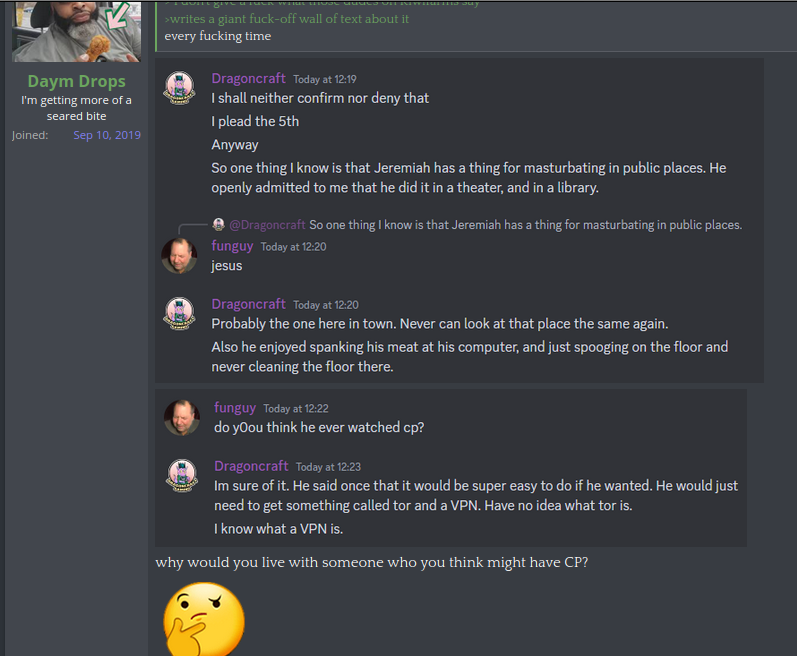
Task: Click the Dragoncraft username at 12:19
Action: click(248, 79)
